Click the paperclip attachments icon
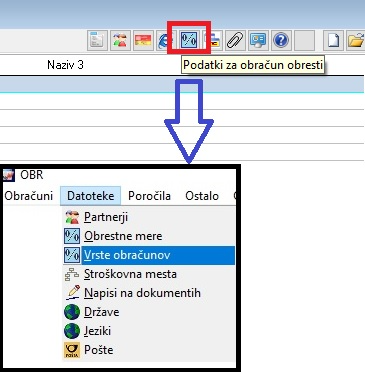The width and height of the screenshot is (365, 372). [x=235, y=40]
